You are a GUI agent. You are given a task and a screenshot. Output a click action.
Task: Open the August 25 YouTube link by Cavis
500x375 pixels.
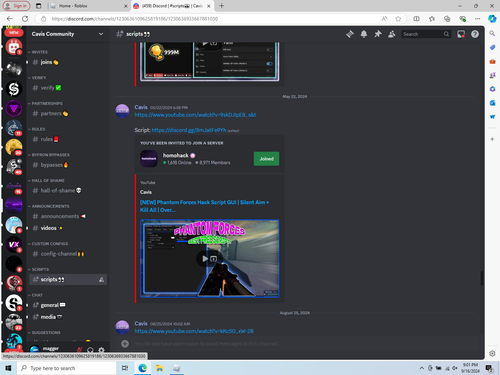(194, 331)
